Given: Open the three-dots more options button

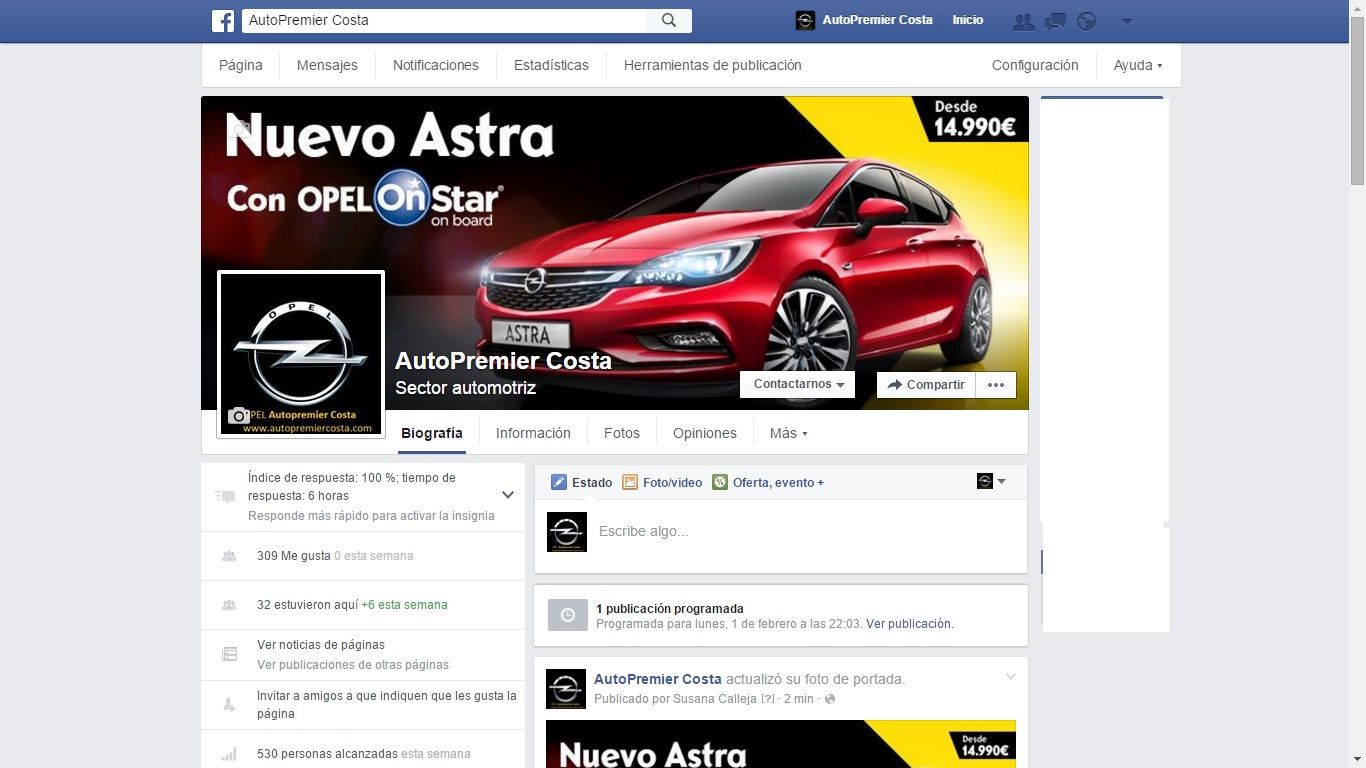Looking at the screenshot, I should (996, 384).
